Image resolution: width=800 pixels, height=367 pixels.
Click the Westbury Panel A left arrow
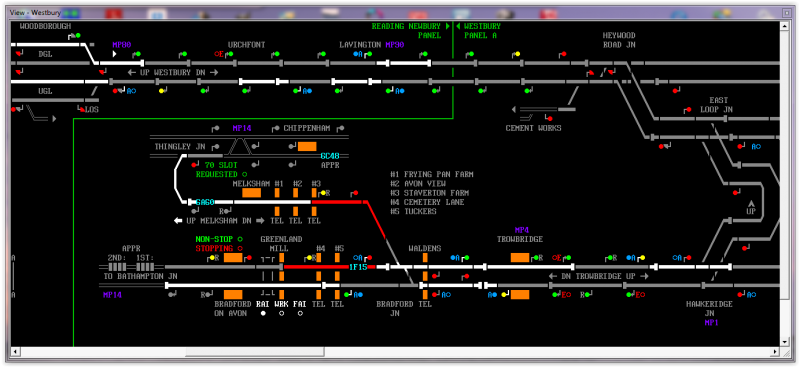[458, 26]
